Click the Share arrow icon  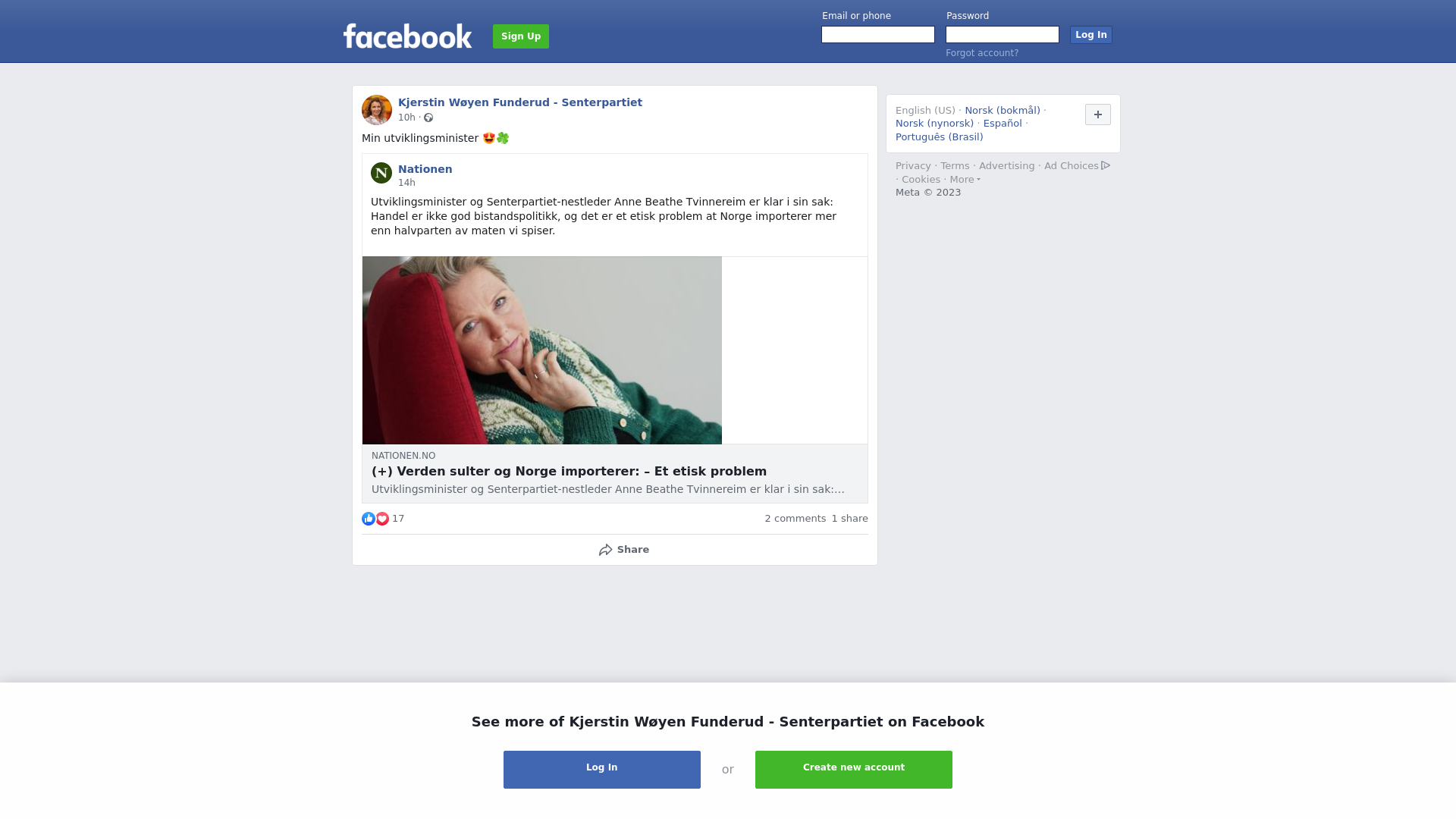pos(605,550)
